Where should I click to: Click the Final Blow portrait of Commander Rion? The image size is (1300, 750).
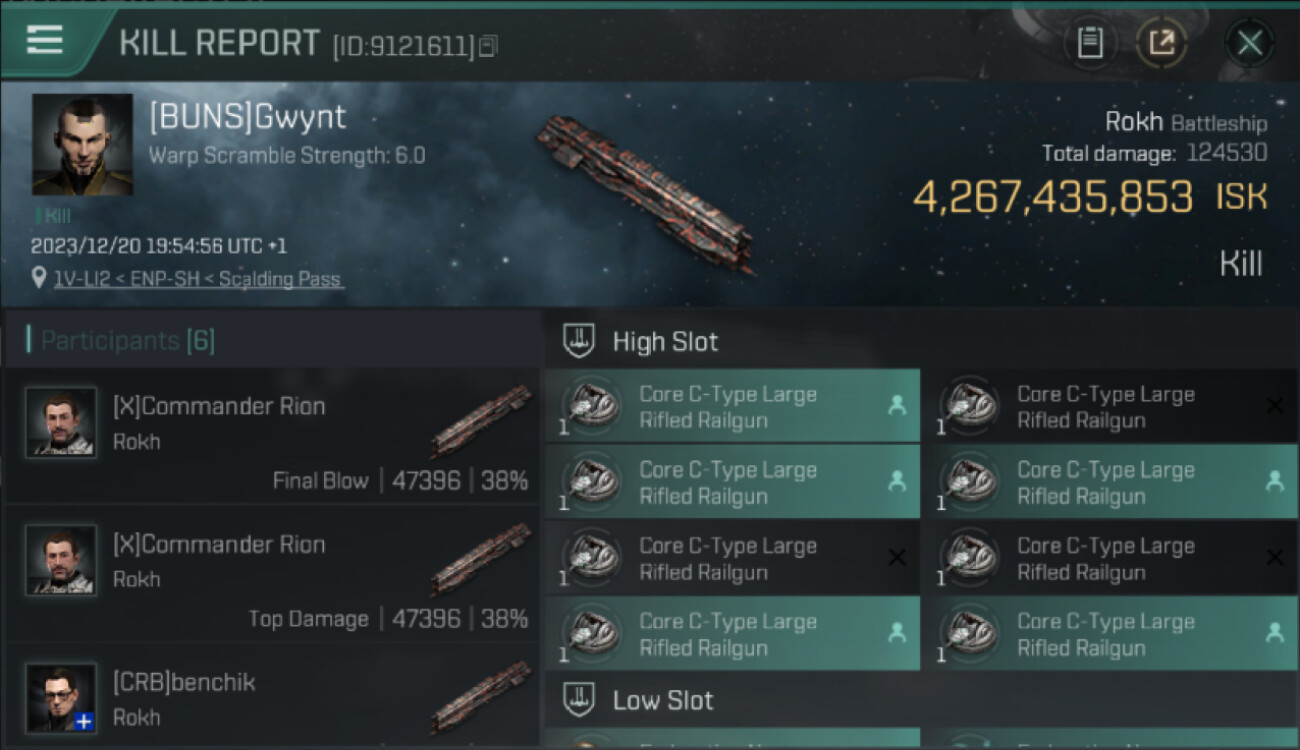(x=61, y=422)
